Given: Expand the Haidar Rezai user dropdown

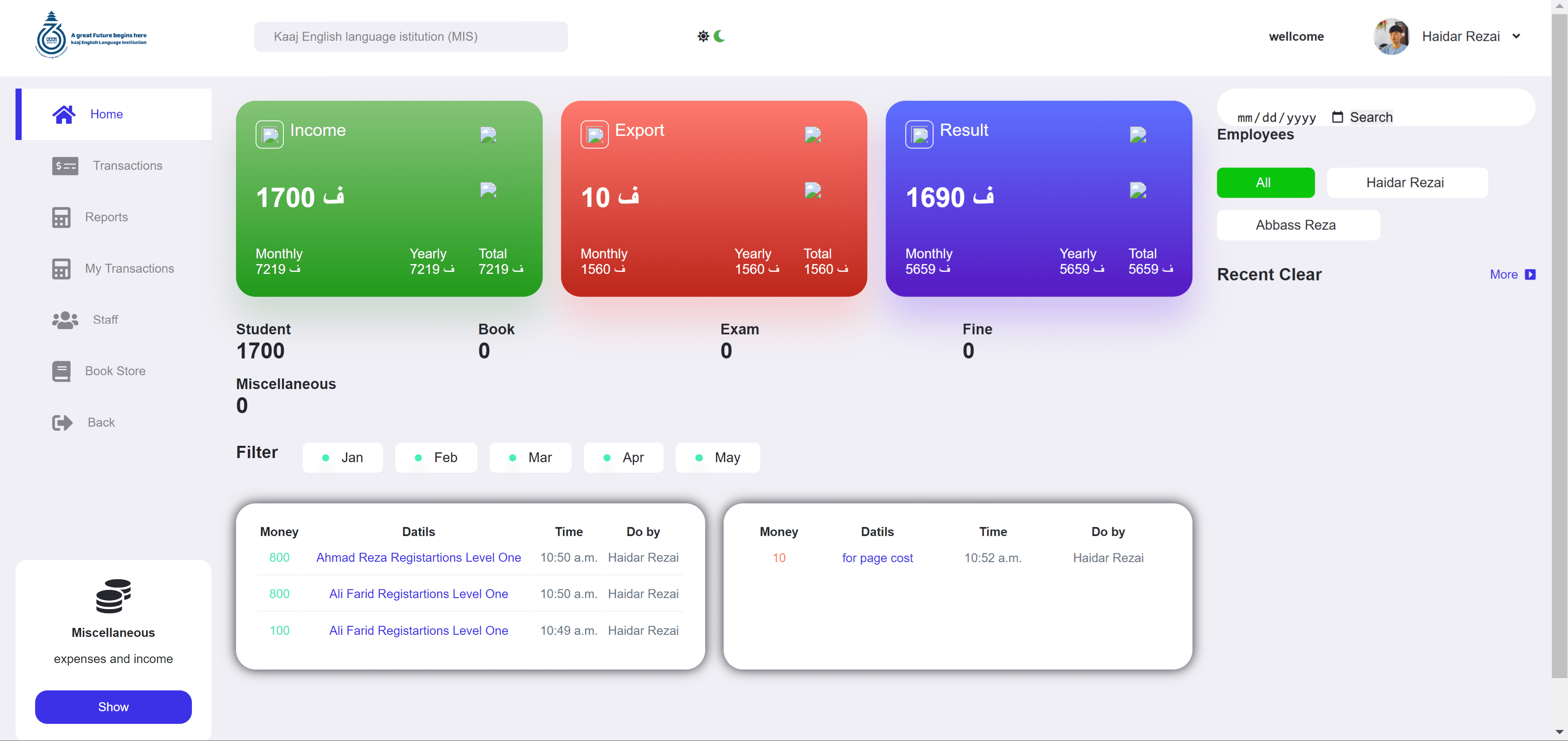Looking at the screenshot, I should [1516, 36].
